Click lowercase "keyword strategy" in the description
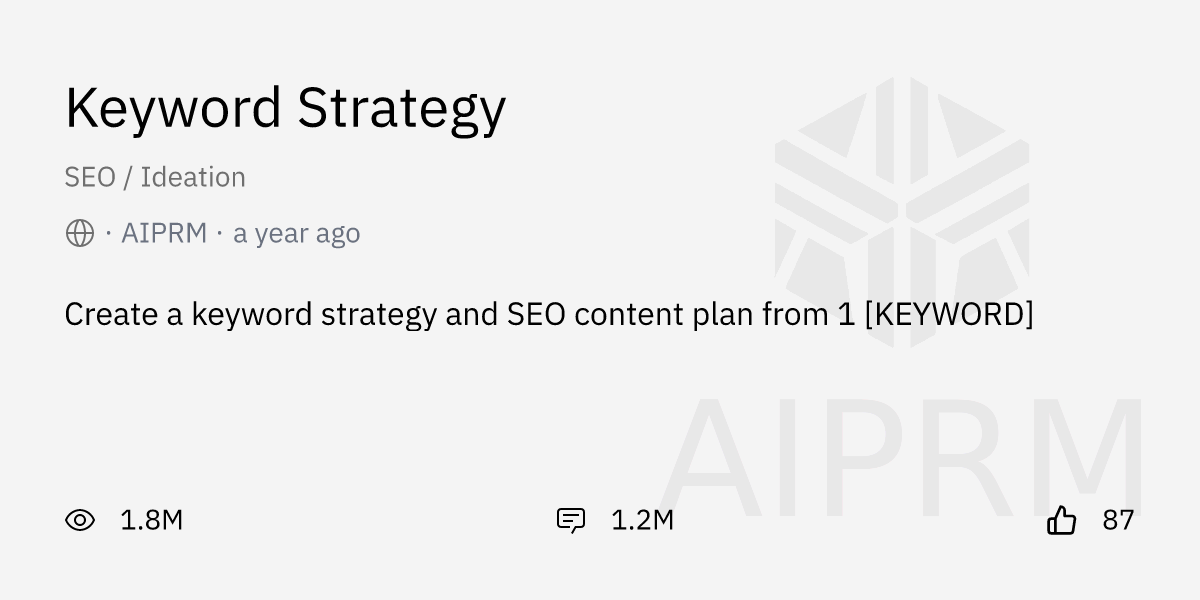Viewport: 1200px width, 600px height. pyautogui.click(x=314, y=314)
